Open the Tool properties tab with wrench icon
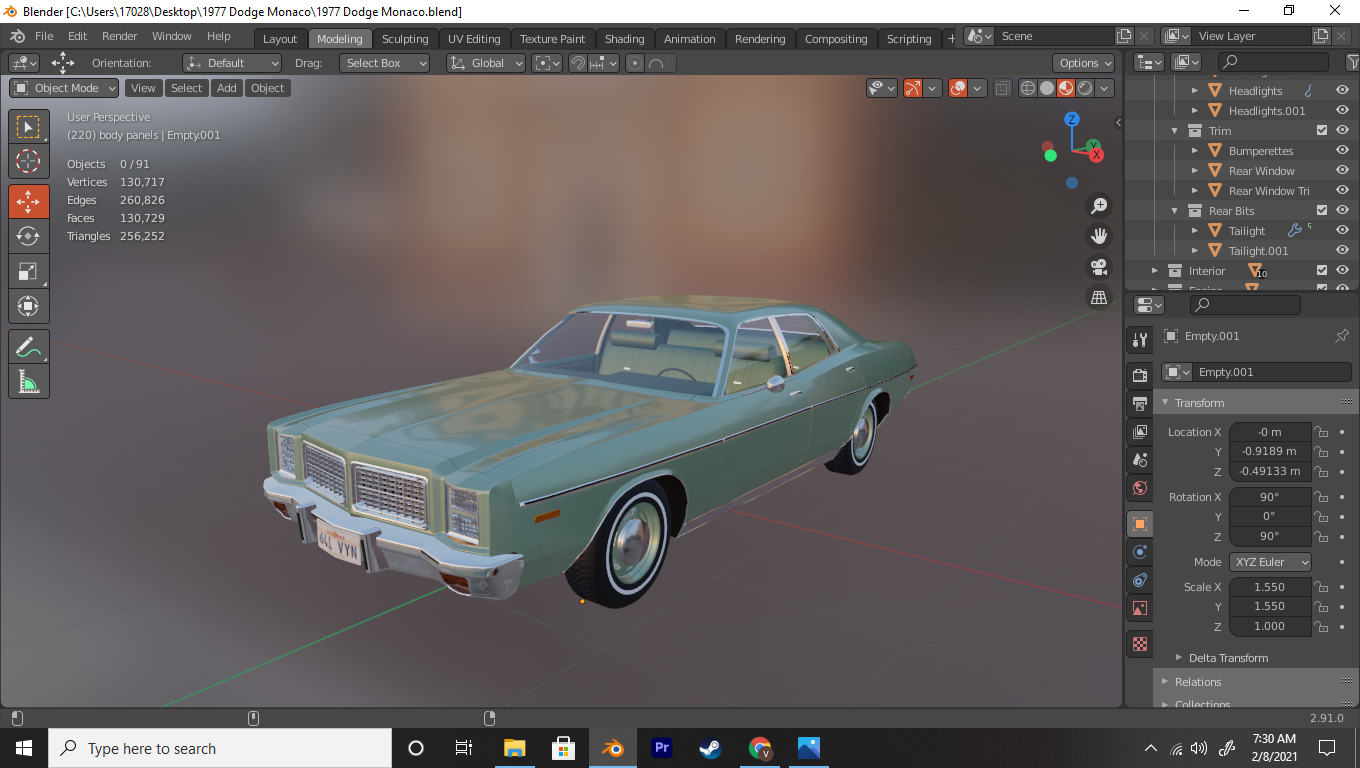The width and height of the screenshot is (1360, 768). [1139, 340]
